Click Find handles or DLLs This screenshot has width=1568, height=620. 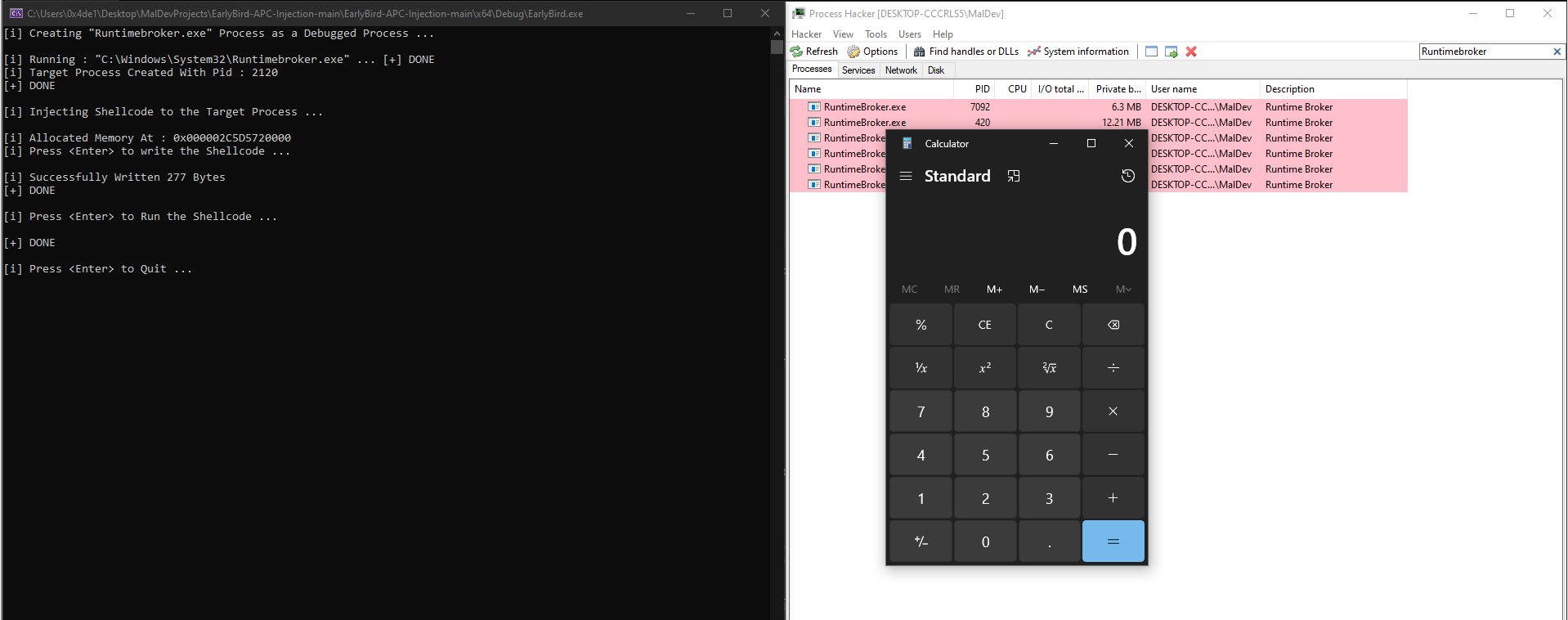pos(966,52)
